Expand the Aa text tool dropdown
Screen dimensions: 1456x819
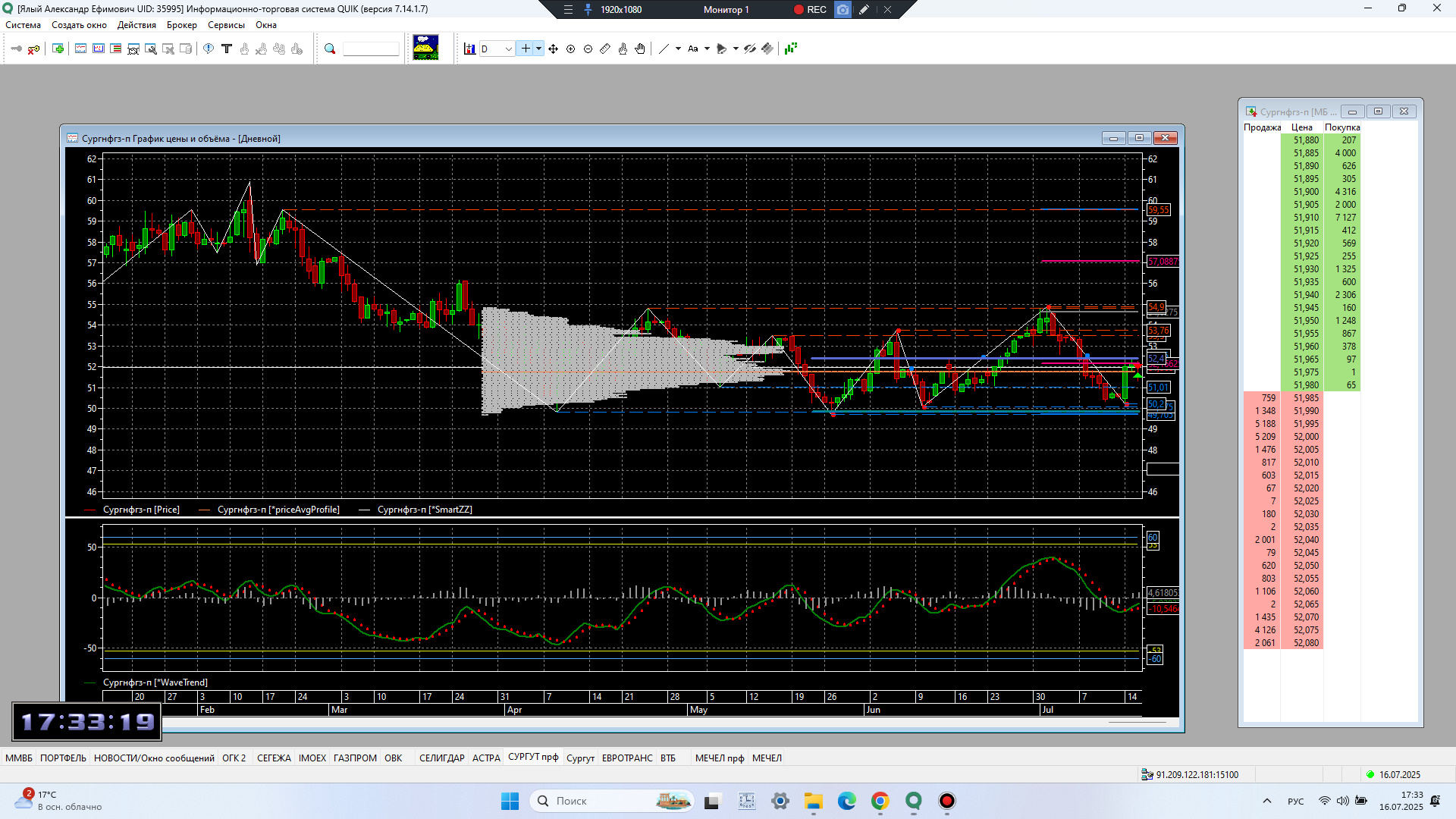(x=707, y=49)
